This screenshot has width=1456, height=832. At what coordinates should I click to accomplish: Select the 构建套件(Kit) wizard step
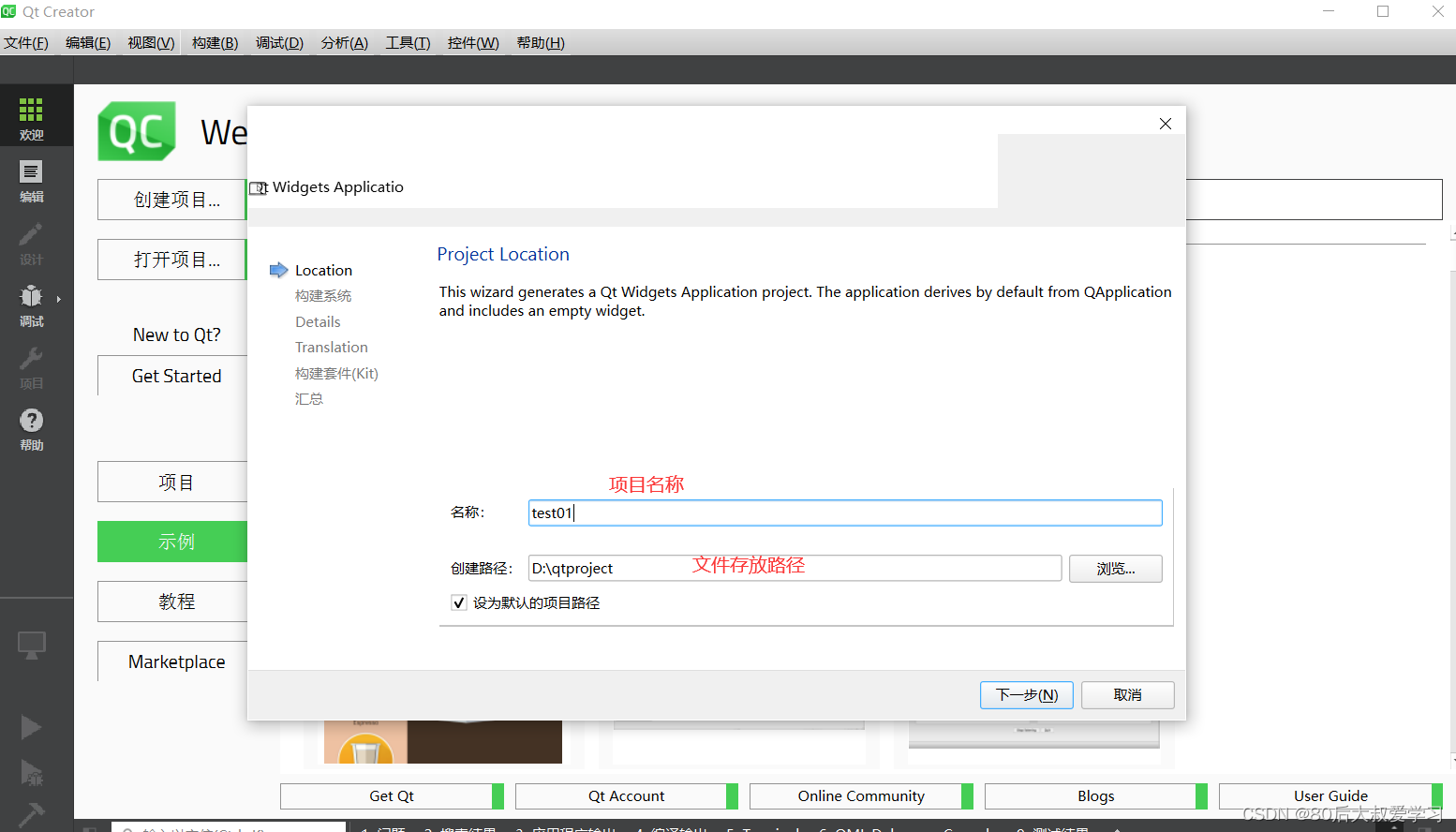click(x=336, y=373)
